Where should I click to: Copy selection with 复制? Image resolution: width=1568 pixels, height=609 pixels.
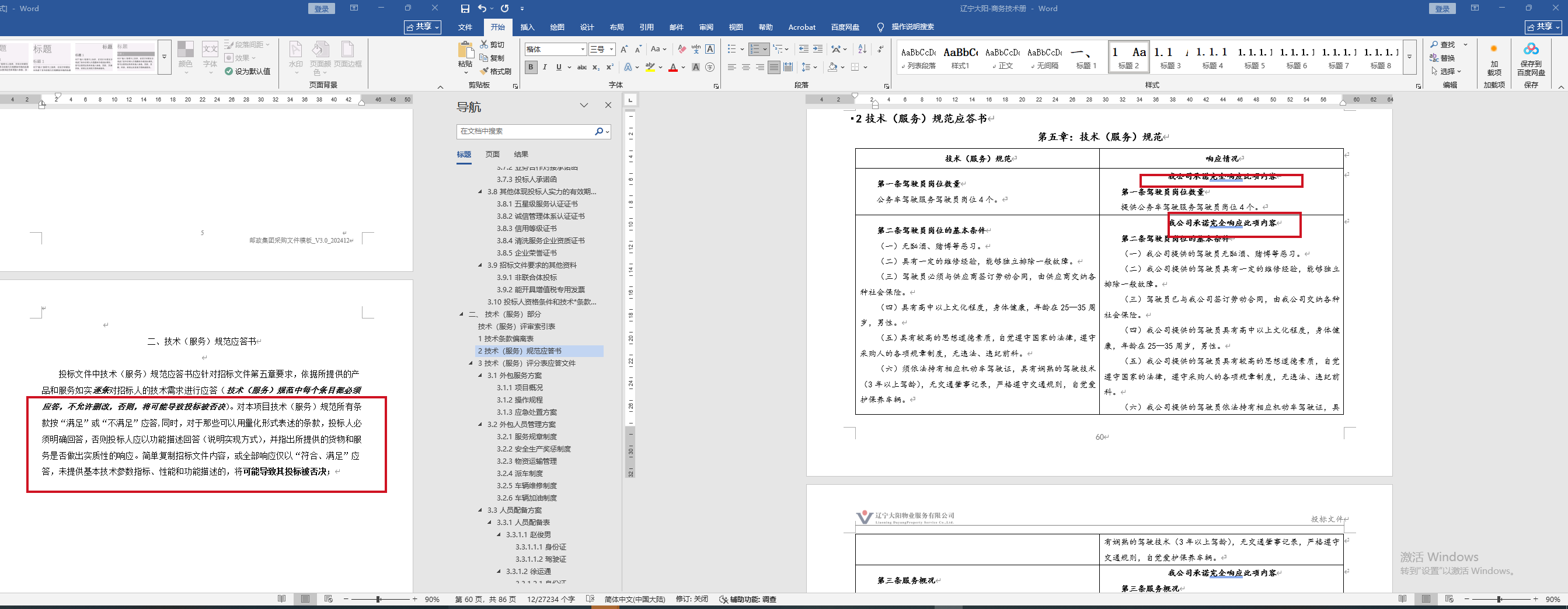(x=493, y=58)
